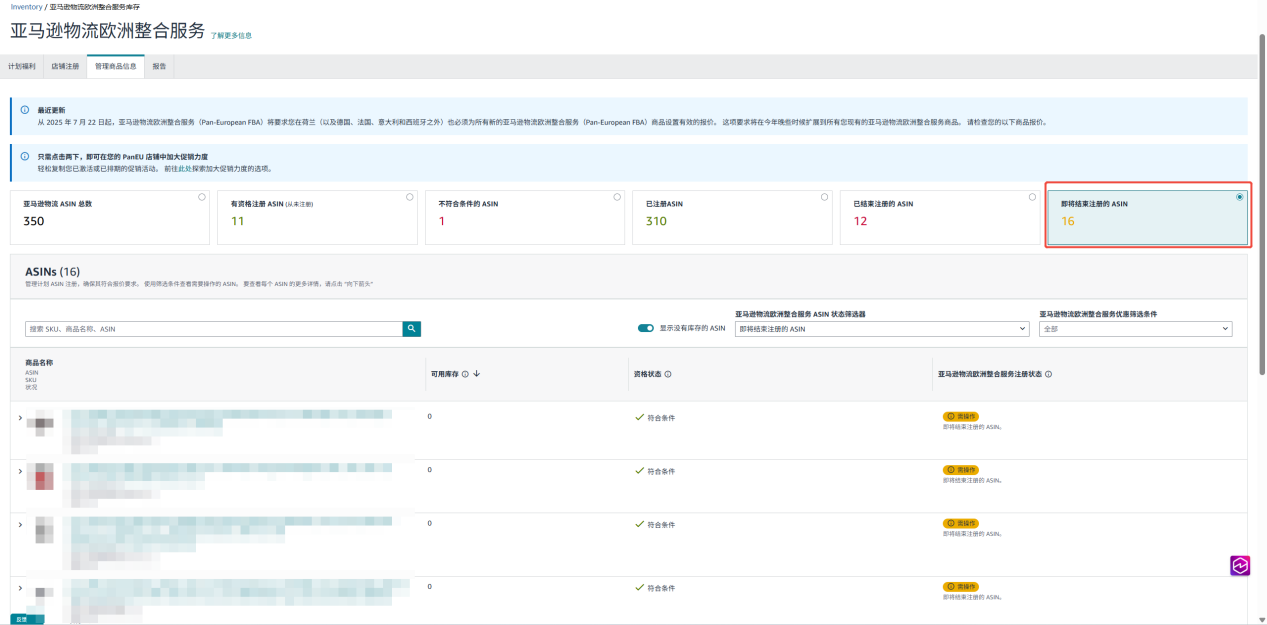Click 符合条件 text in the third row

pyautogui.click(x=661, y=524)
